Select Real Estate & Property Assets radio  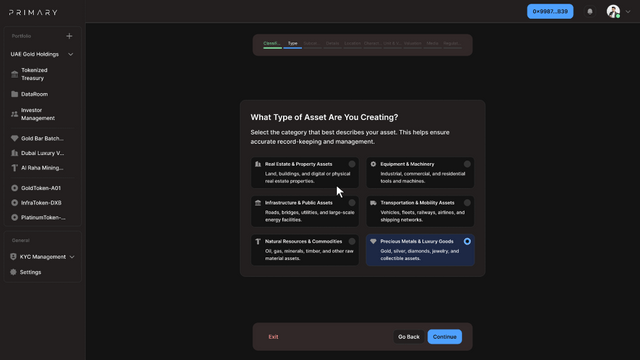[352, 164]
